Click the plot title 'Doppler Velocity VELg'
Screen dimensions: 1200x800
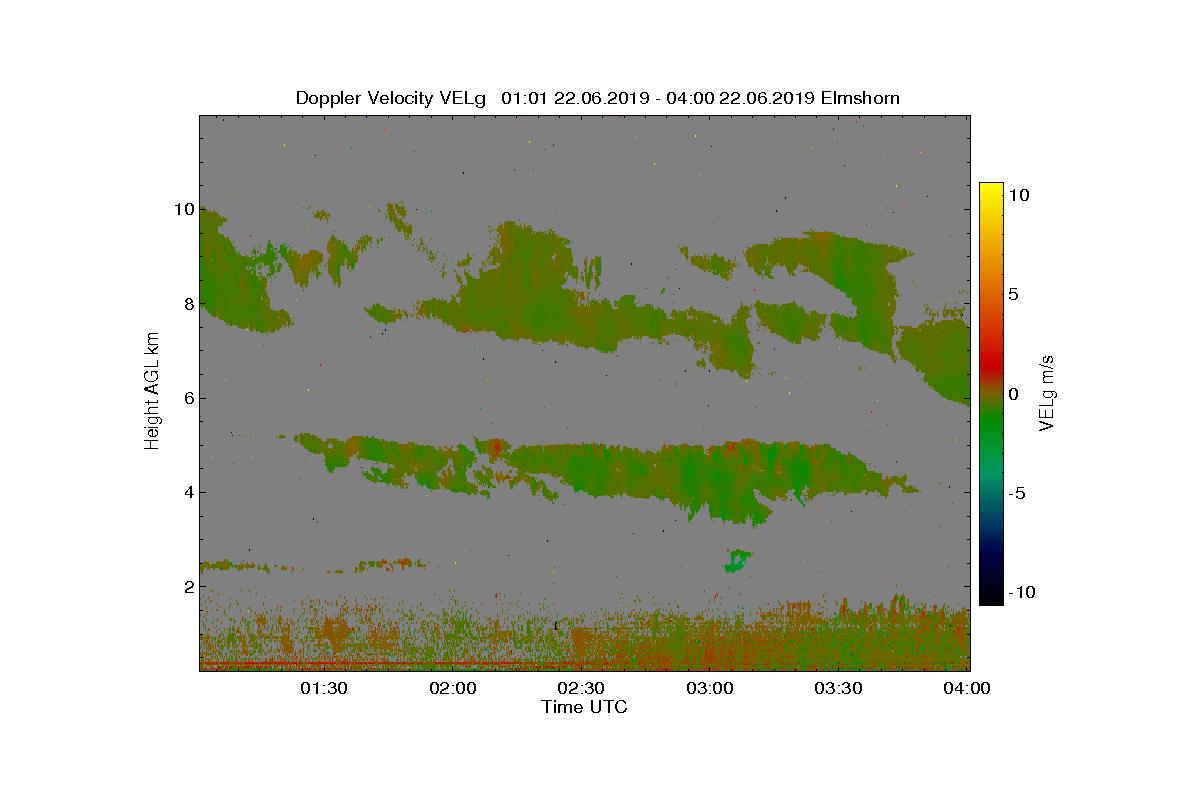tap(391, 98)
